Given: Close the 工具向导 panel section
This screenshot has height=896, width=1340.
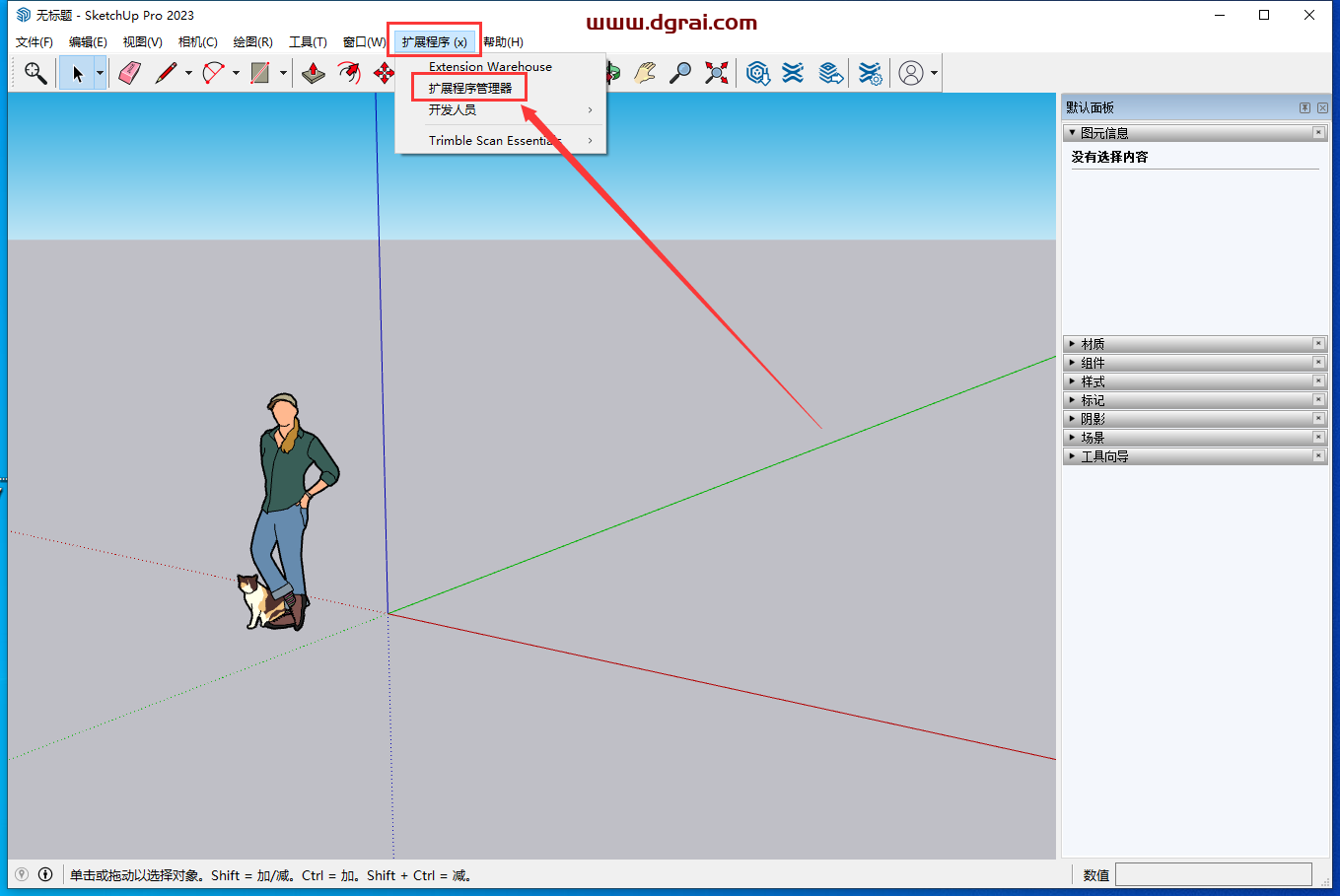Looking at the screenshot, I should 1318,456.
